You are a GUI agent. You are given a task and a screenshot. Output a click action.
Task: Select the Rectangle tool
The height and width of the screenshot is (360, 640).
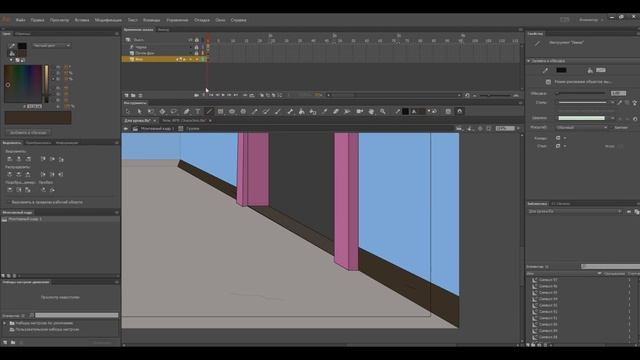(x=220, y=111)
